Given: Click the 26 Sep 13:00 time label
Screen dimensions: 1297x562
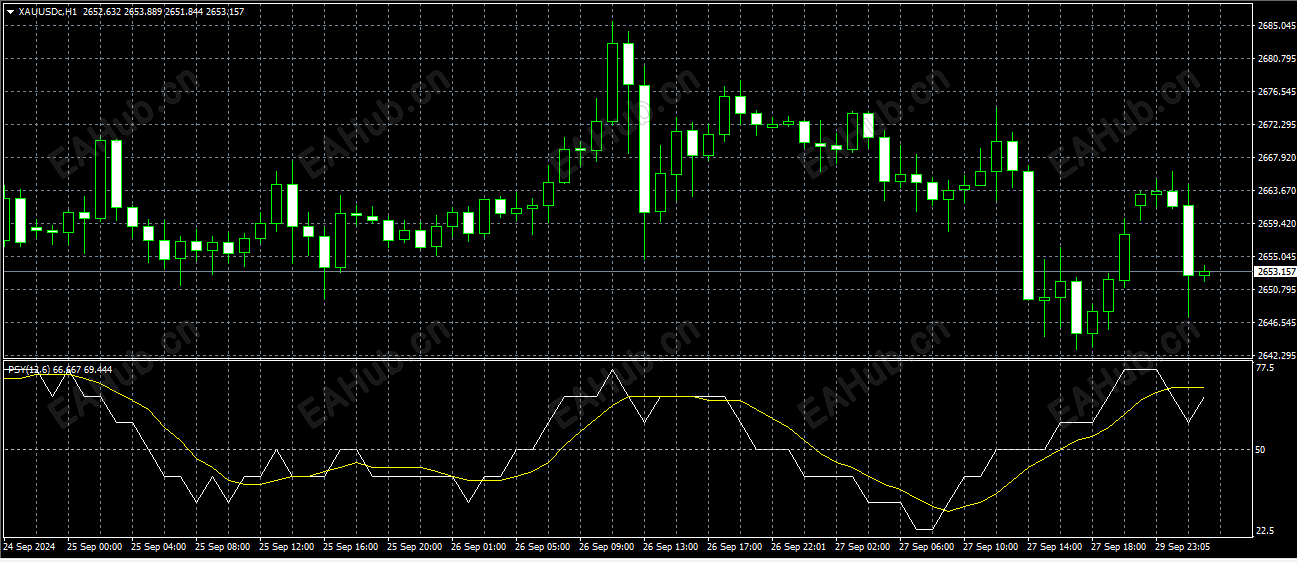Looking at the screenshot, I should click(670, 547).
